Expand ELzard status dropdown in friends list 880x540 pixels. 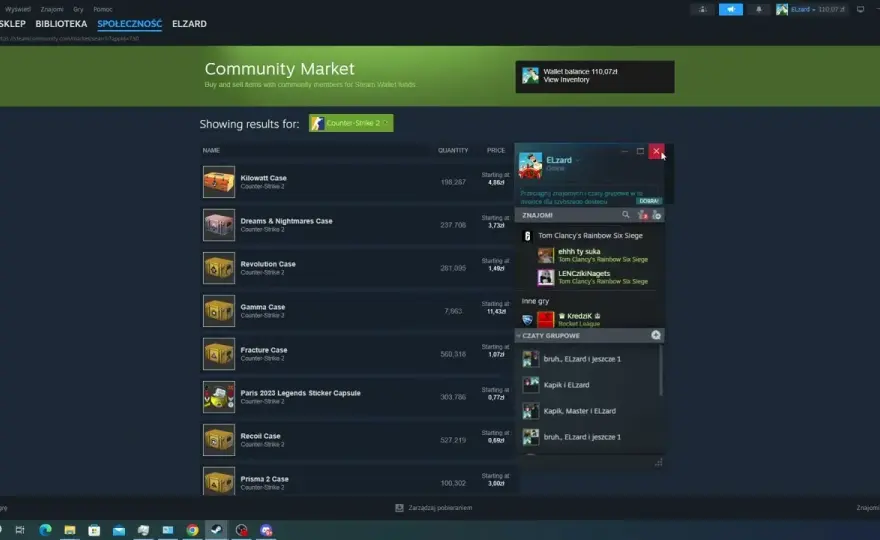(578, 161)
